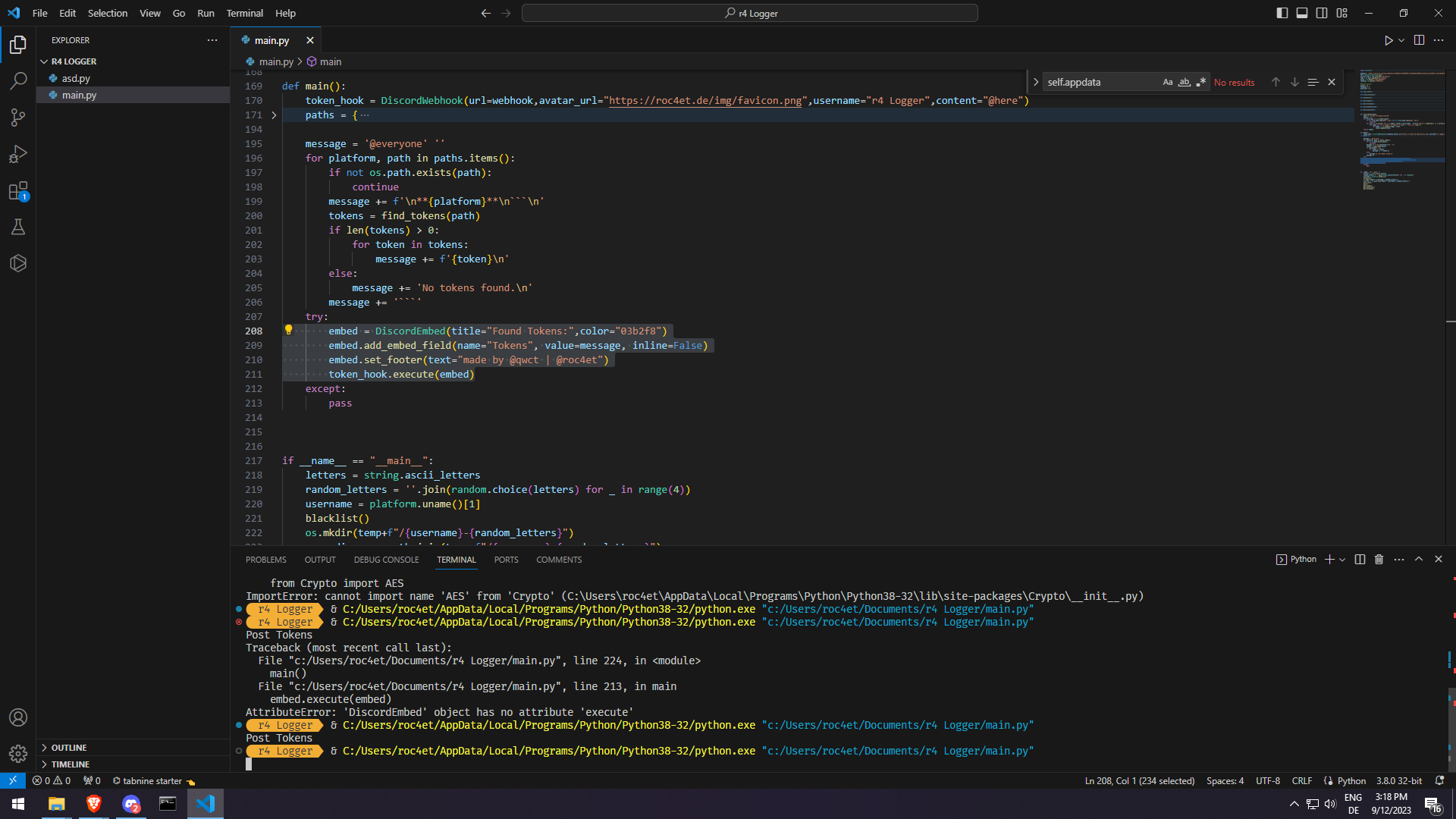Expand the folded paths block at line 171

click(x=275, y=115)
